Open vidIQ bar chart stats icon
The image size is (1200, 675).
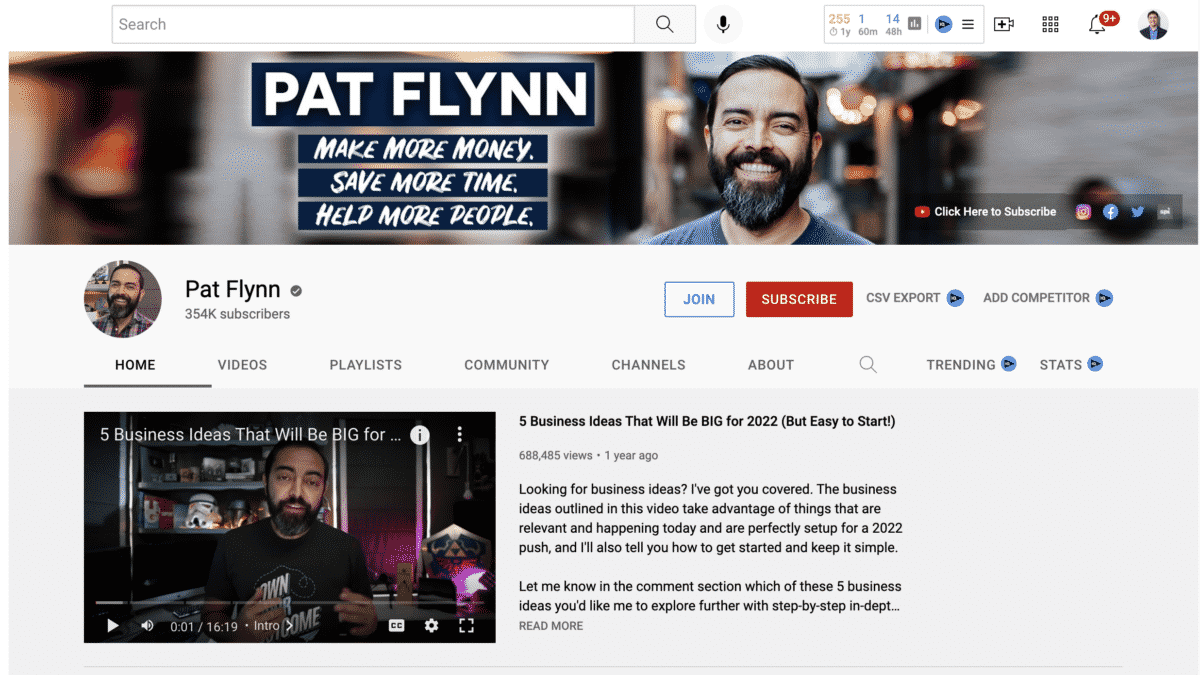coord(914,24)
